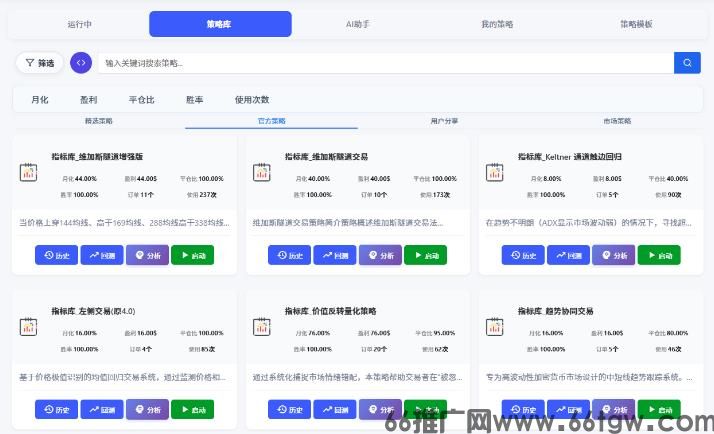Select the 精选策略 sub-tab

pos(99,121)
